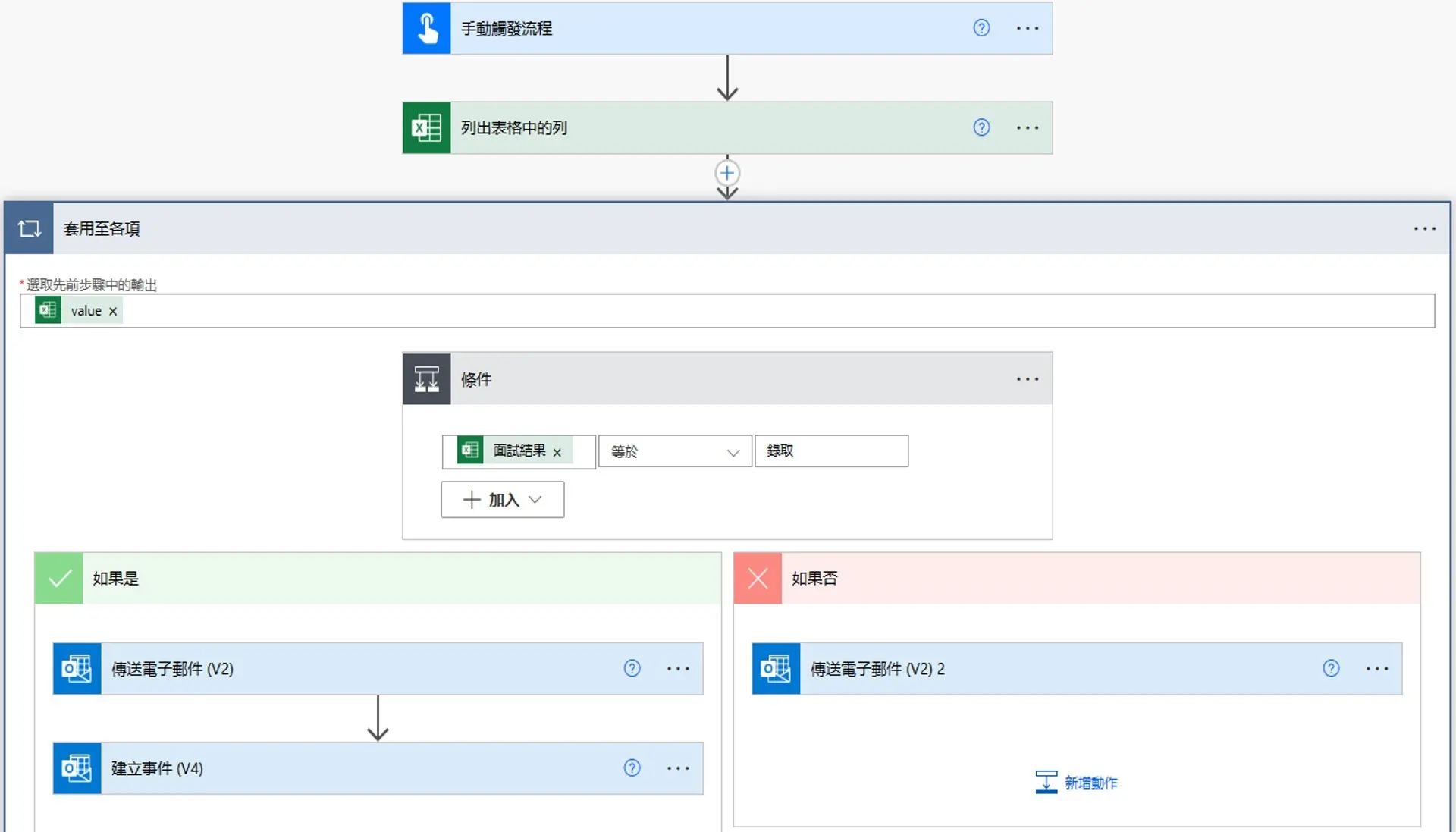Open the 條件 more options menu
1456x832 pixels.
1028,378
